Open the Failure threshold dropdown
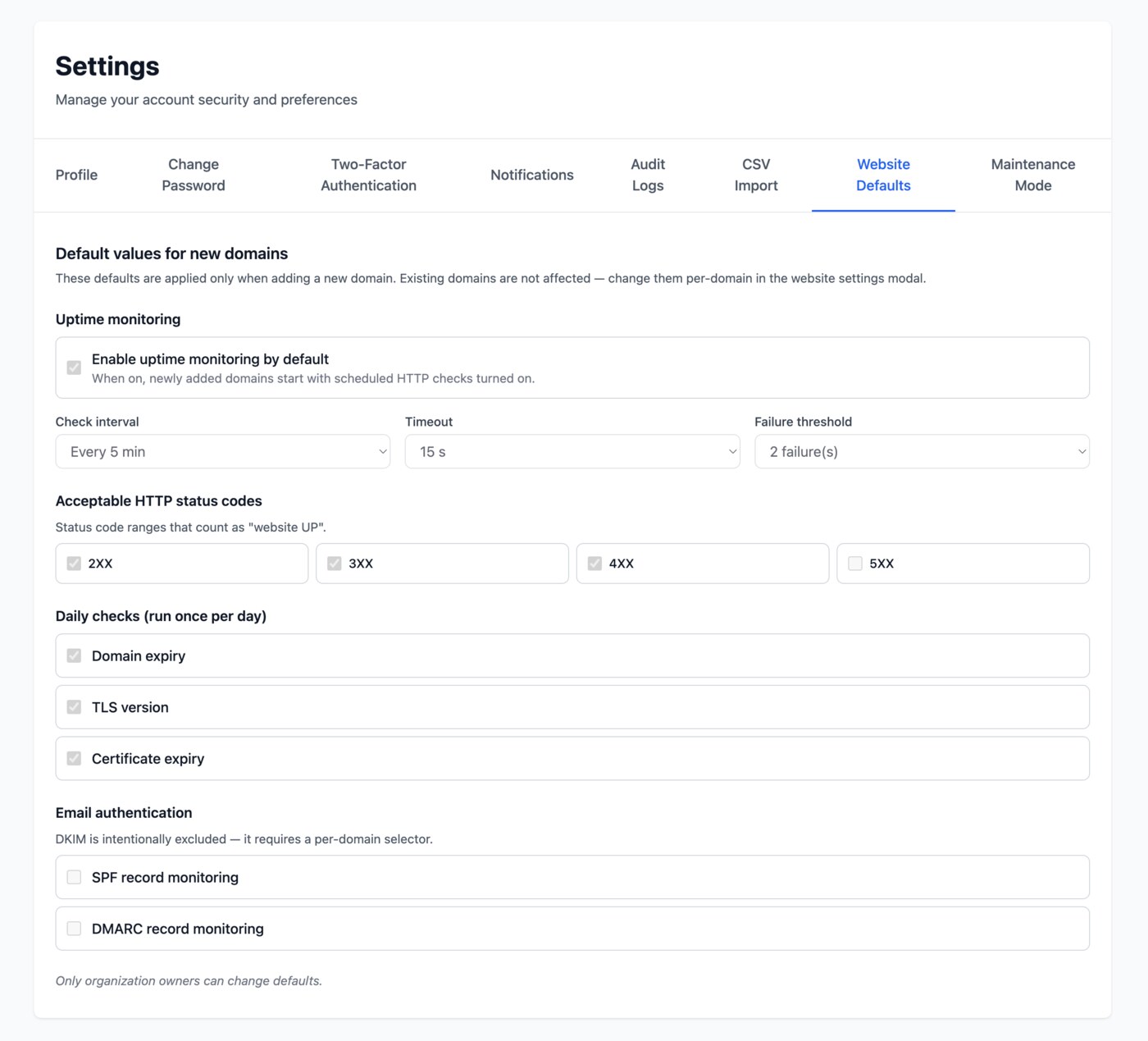The width and height of the screenshot is (1148, 1041). (922, 452)
